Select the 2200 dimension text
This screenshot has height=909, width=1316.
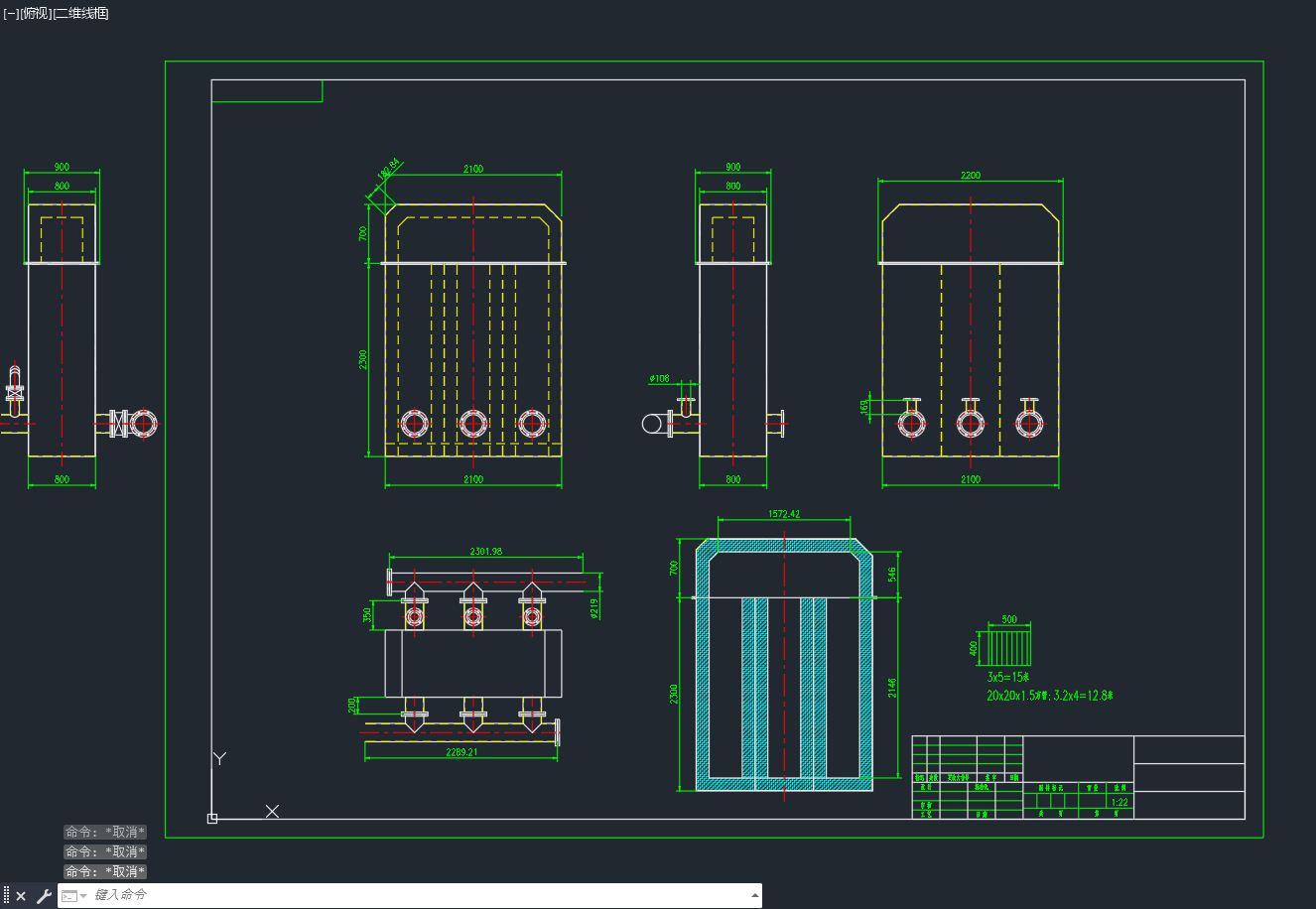click(x=971, y=175)
